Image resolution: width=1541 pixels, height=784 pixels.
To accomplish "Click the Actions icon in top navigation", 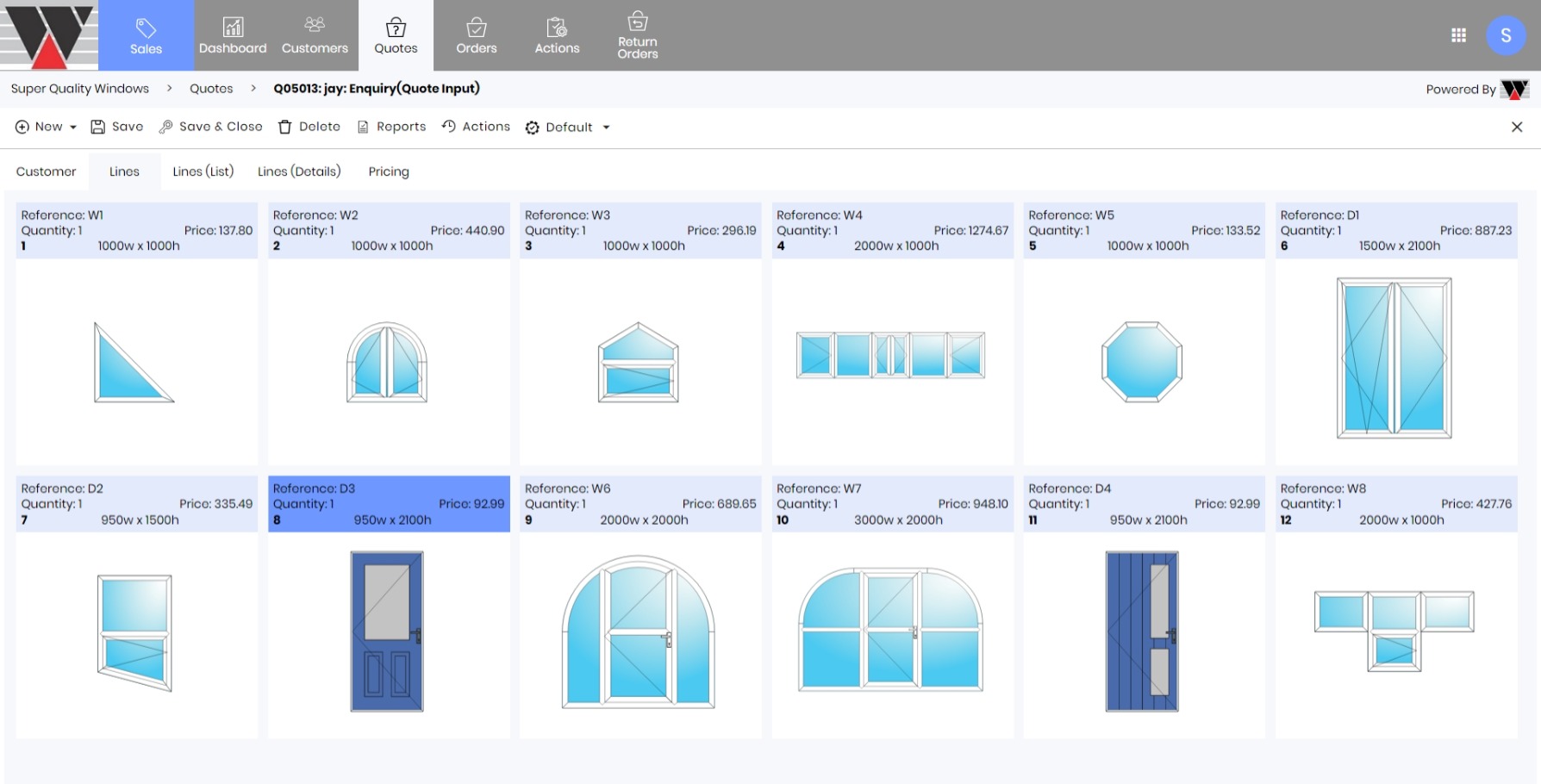I will click(557, 28).
